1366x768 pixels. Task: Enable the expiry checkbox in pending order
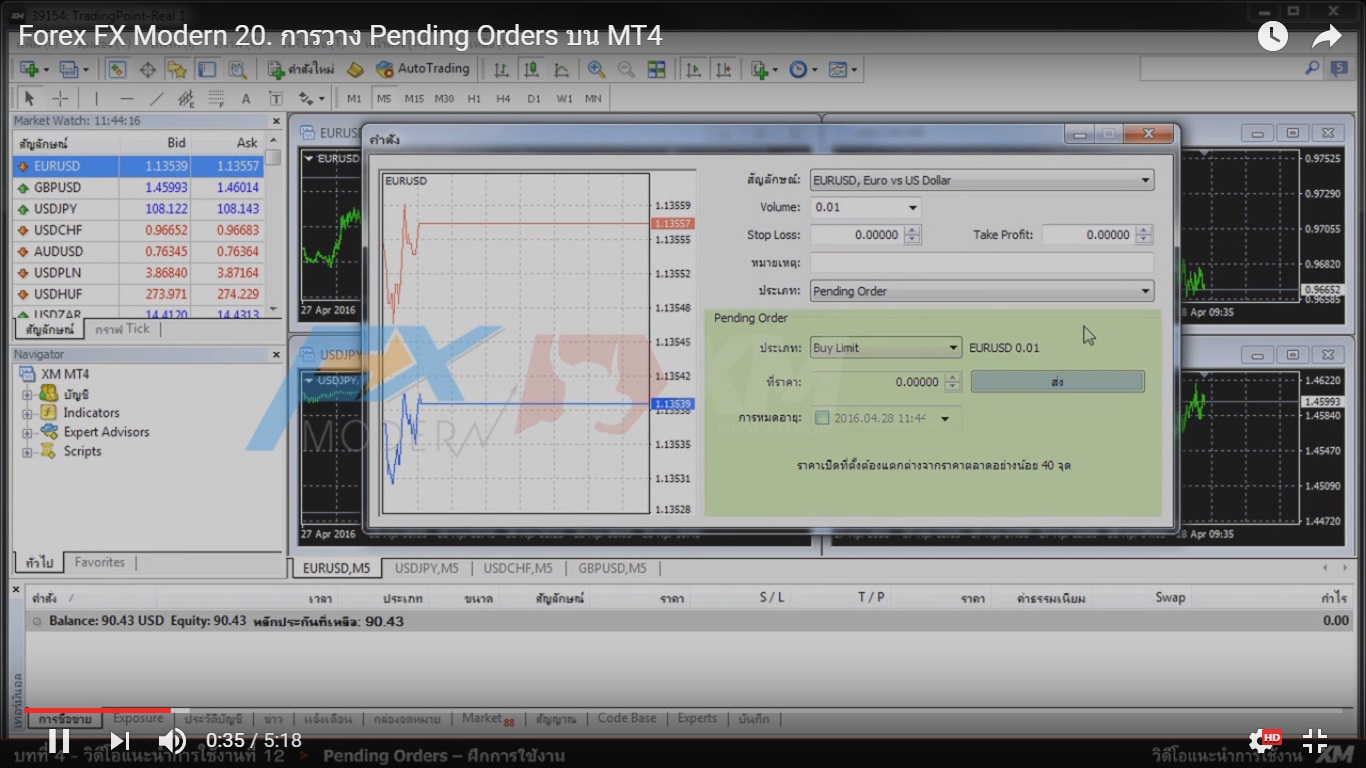pyautogui.click(x=822, y=418)
